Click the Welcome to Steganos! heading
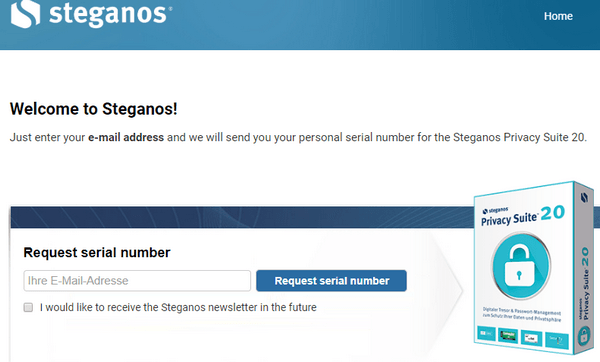The image size is (600, 362). coord(94,109)
